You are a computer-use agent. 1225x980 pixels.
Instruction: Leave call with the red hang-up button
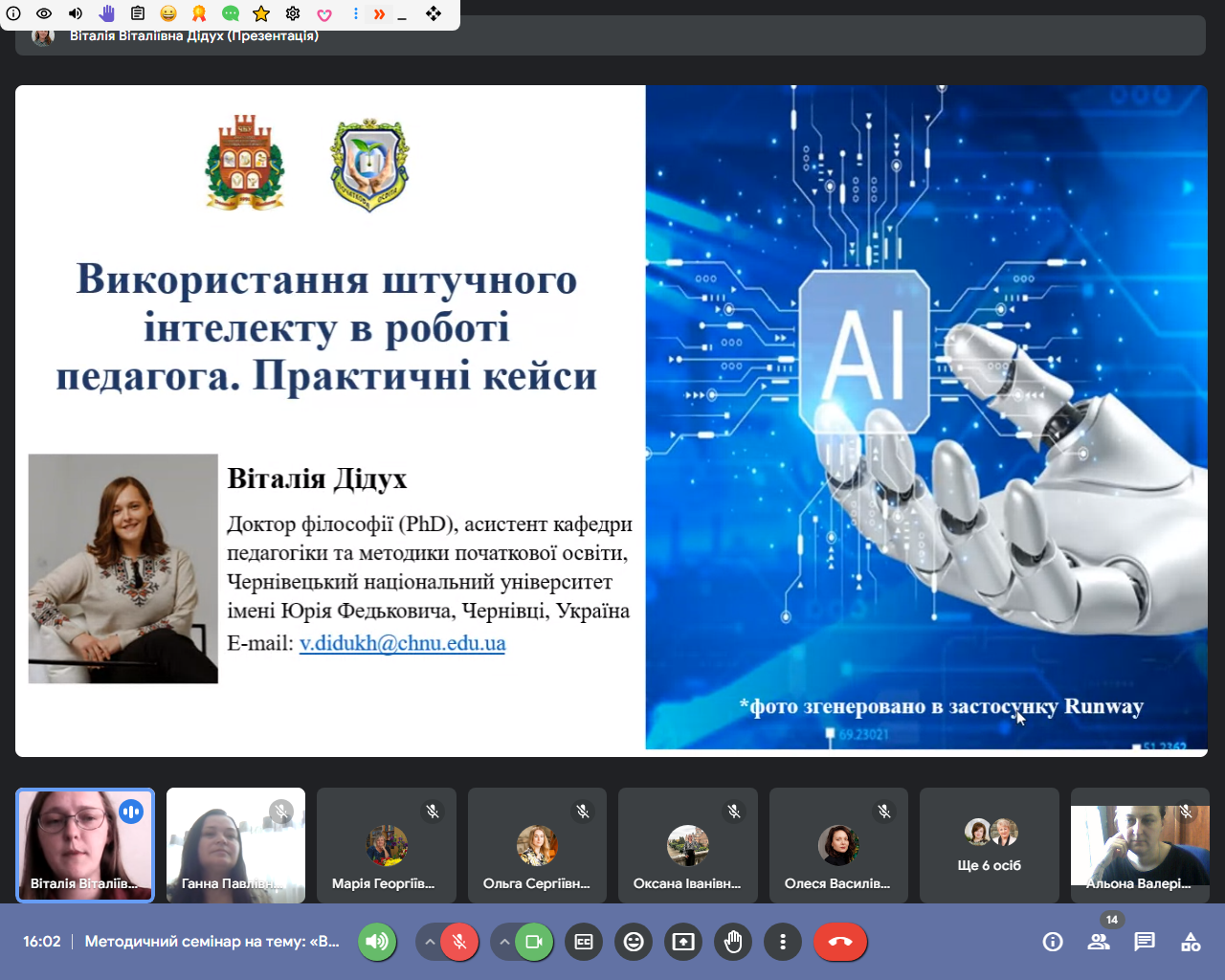point(840,942)
